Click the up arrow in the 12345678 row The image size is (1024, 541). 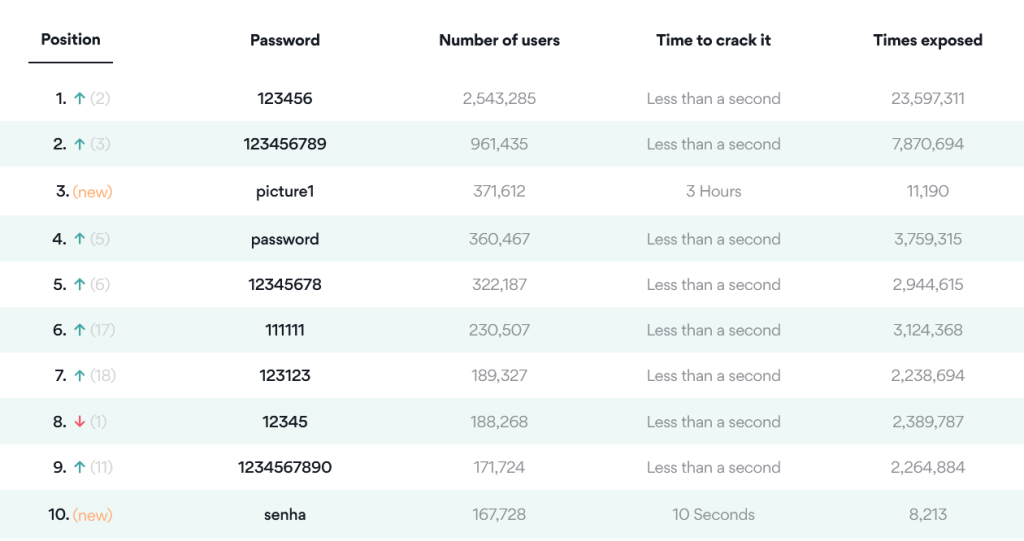[79, 285]
